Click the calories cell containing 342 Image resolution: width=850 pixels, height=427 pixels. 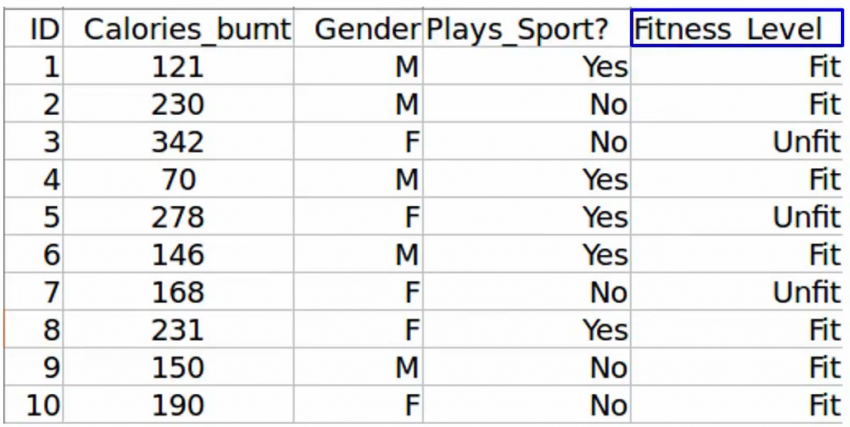(x=179, y=142)
